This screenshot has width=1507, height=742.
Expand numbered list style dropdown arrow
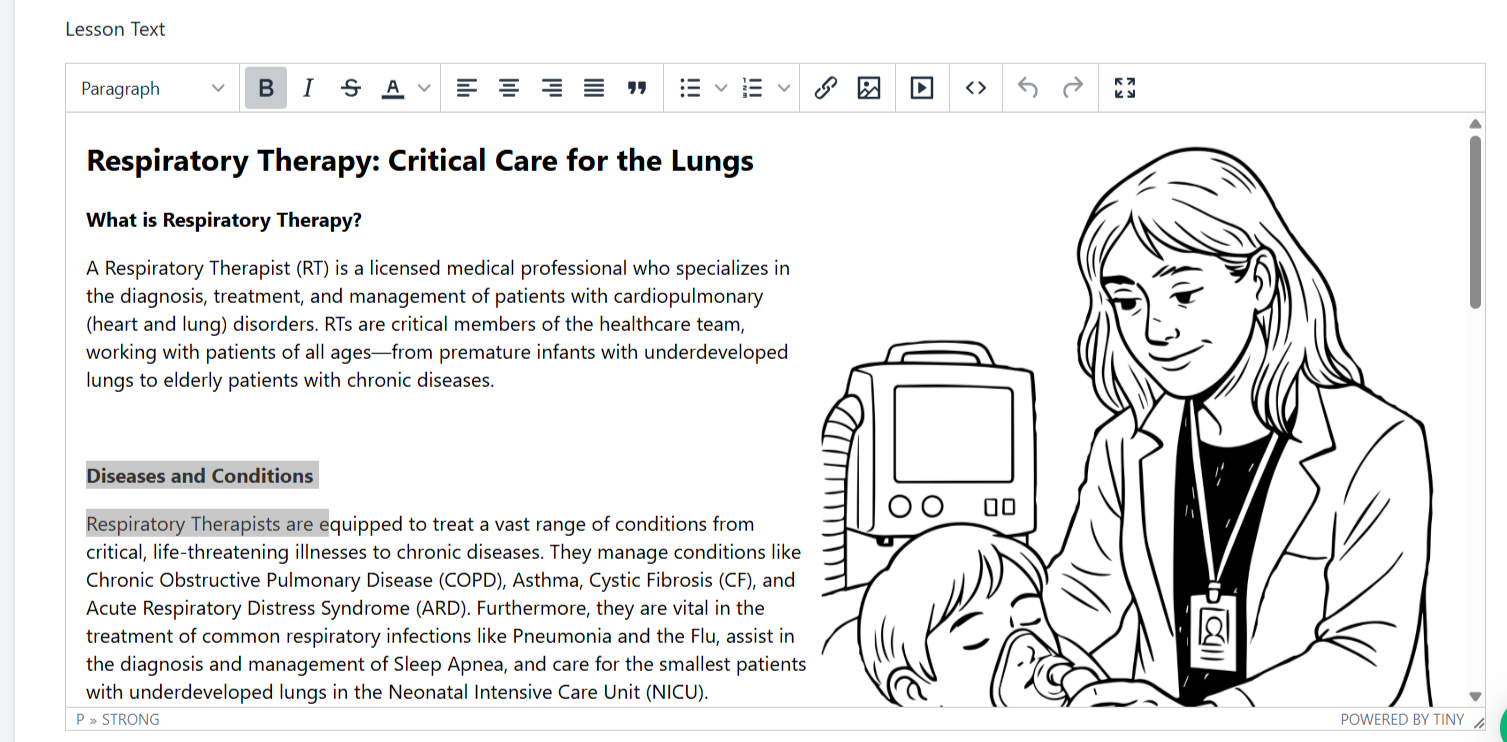784,88
